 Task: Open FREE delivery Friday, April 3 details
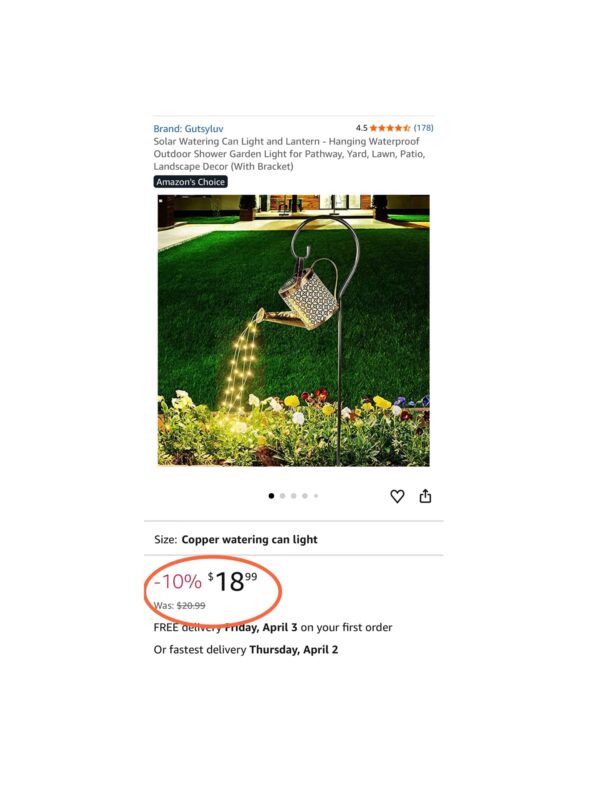[x=273, y=627]
